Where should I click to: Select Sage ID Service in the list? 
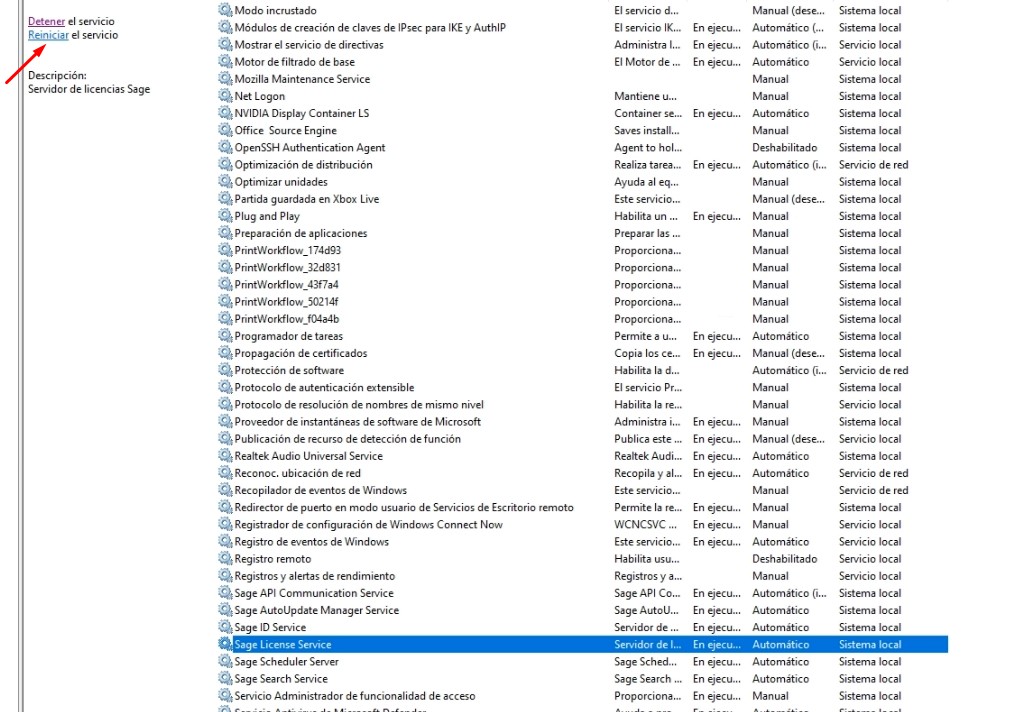pyautogui.click(x=270, y=627)
